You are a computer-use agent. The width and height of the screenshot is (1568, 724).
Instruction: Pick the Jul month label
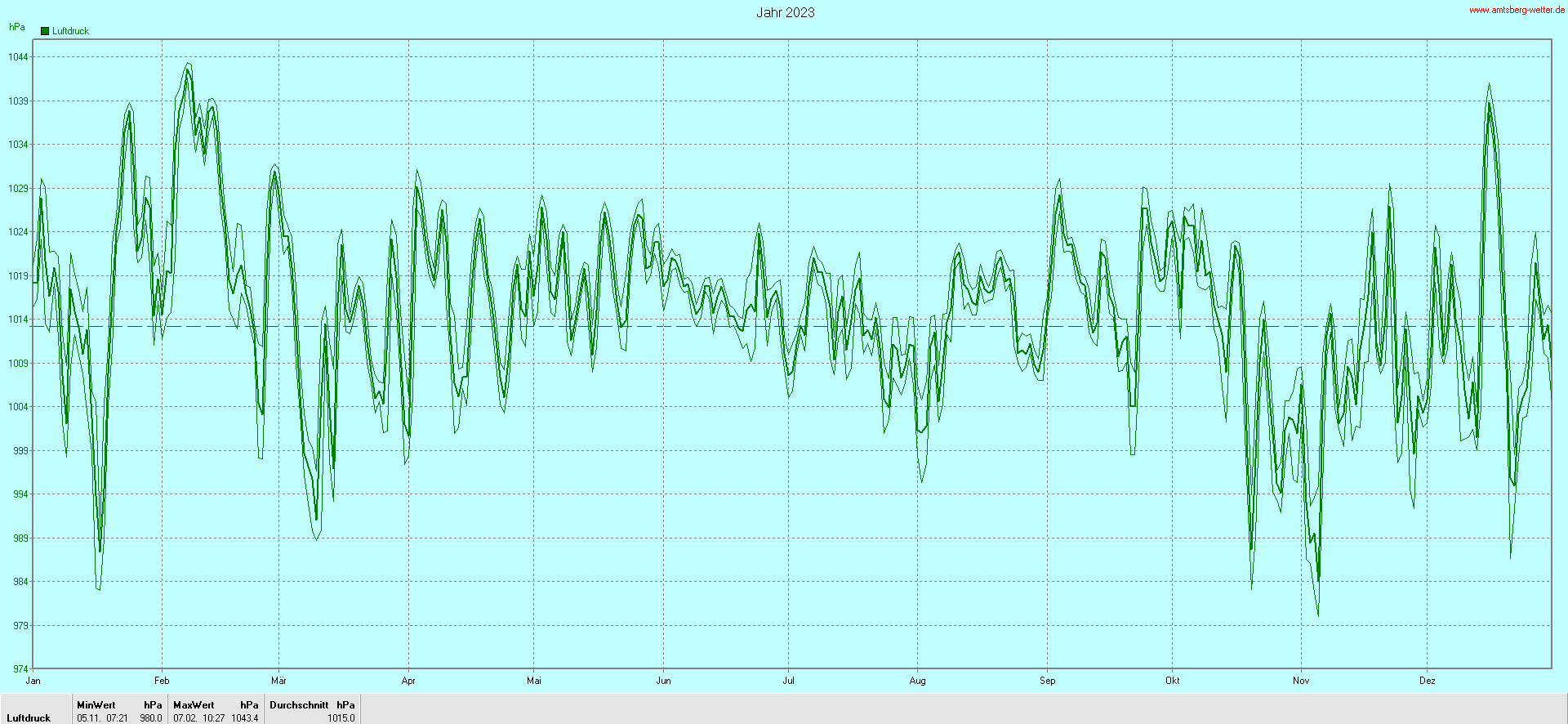(788, 681)
